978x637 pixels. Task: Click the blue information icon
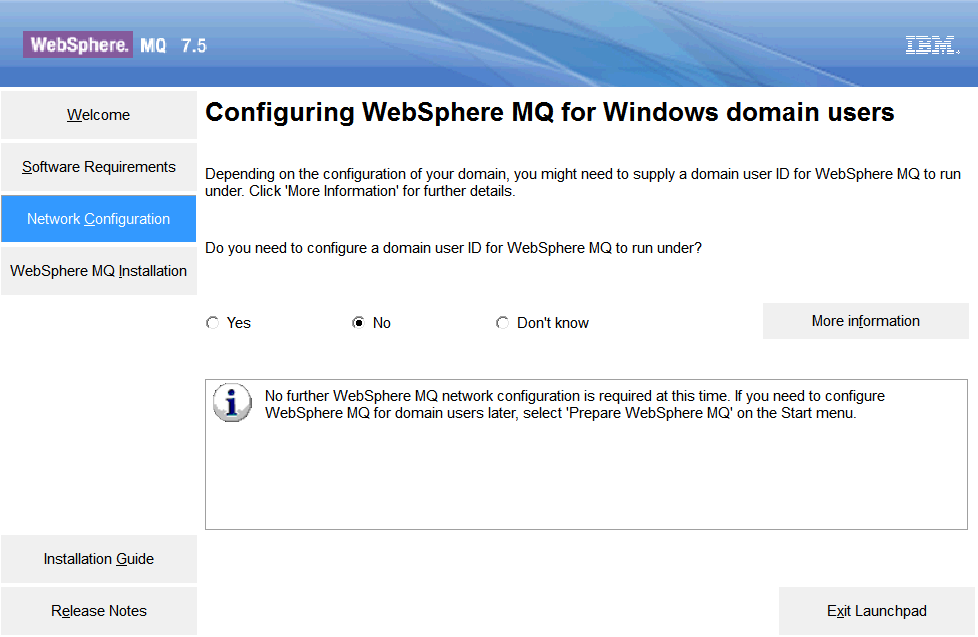click(x=232, y=403)
